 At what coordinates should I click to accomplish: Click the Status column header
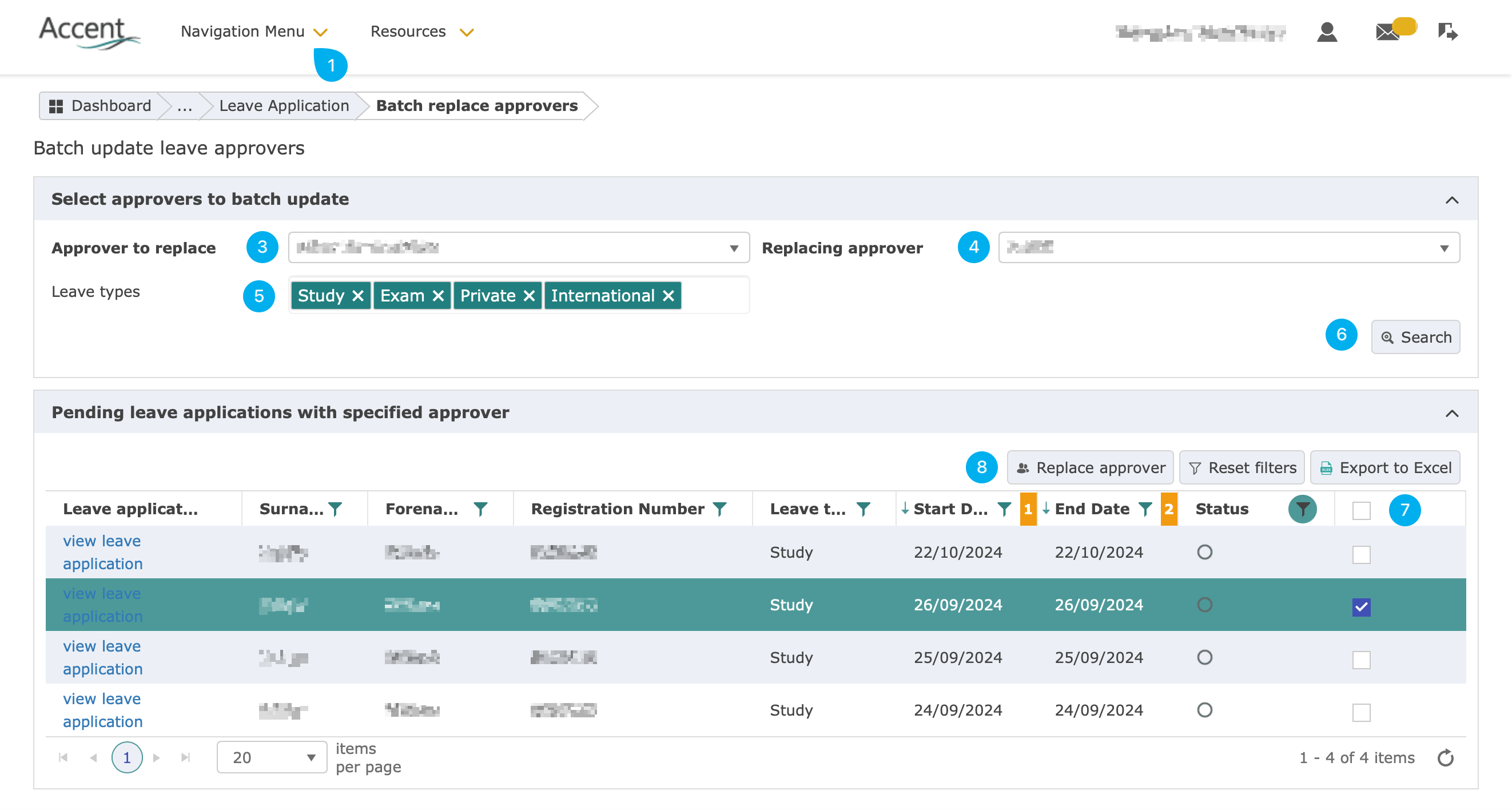[x=1222, y=509]
